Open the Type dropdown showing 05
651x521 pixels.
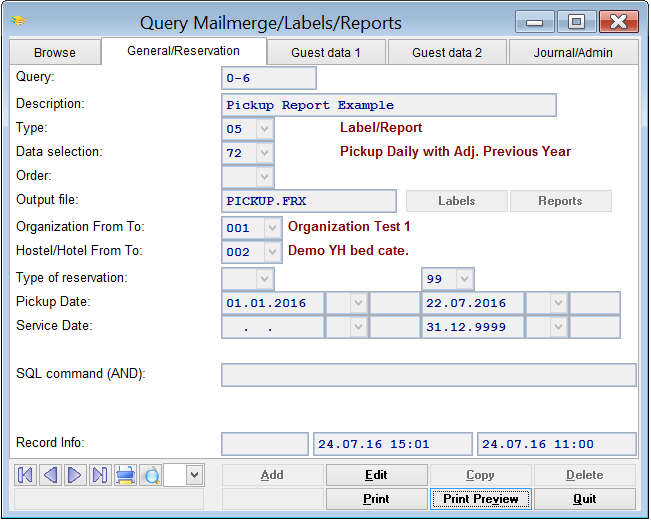264,129
